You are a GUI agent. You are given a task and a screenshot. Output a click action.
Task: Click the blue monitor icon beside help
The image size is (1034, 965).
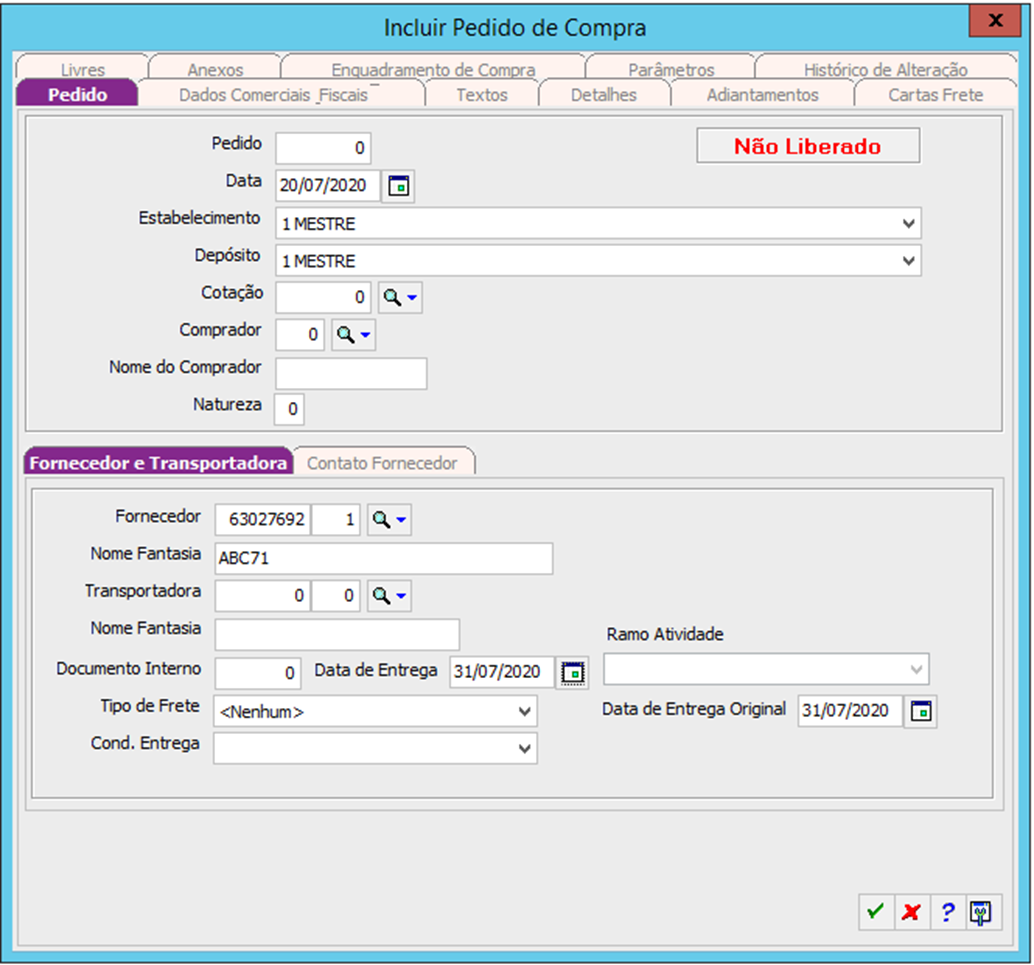983,912
